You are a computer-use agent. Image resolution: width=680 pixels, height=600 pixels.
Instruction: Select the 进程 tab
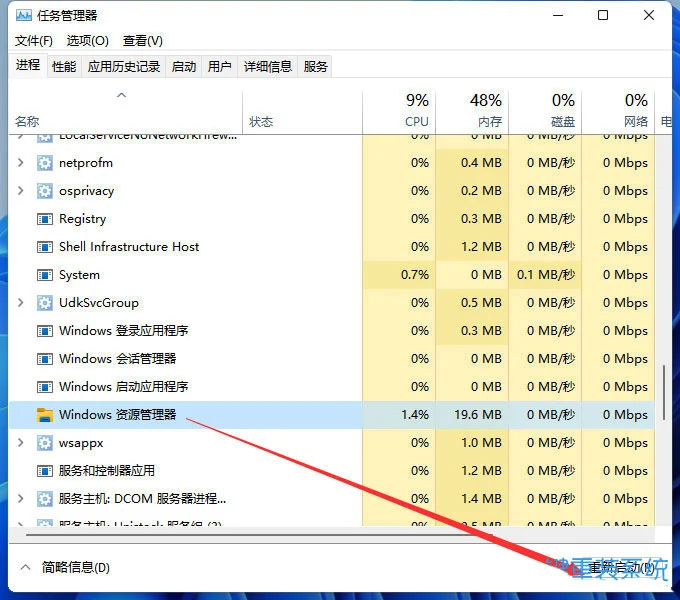click(28, 65)
